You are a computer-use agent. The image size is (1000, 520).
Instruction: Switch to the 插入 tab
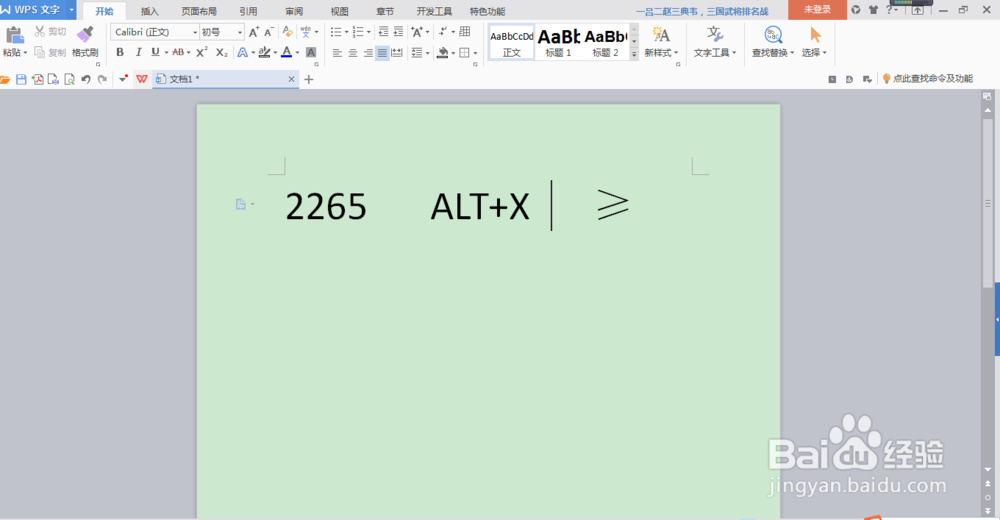click(149, 11)
